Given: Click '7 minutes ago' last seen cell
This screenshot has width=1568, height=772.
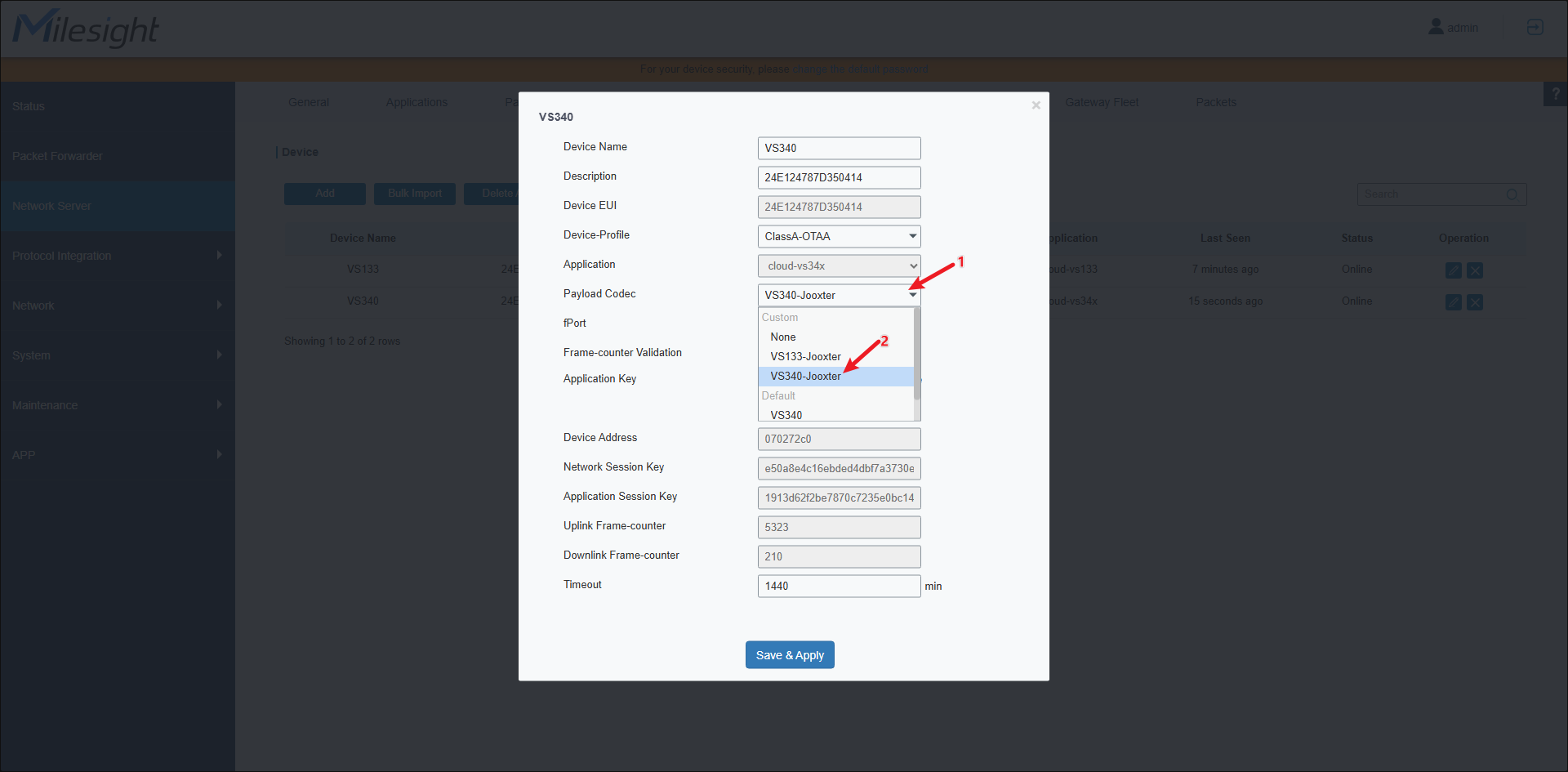Looking at the screenshot, I should point(1225,270).
